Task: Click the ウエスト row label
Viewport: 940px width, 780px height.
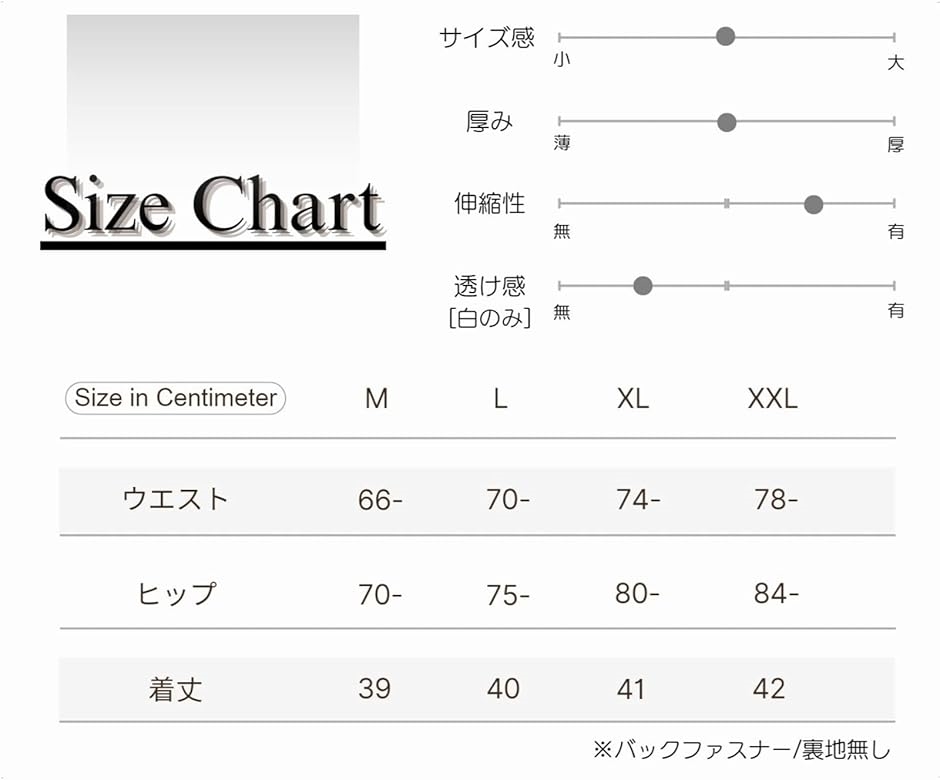Action: [x=175, y=499]
